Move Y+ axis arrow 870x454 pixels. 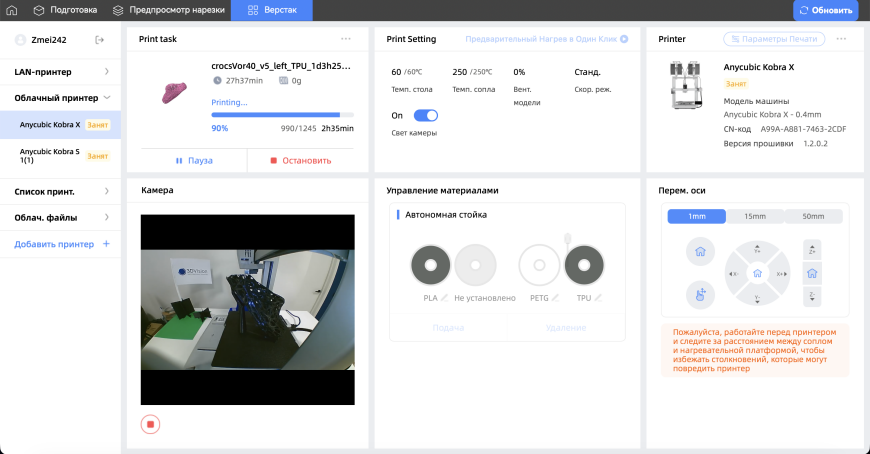tap(757, 249)
